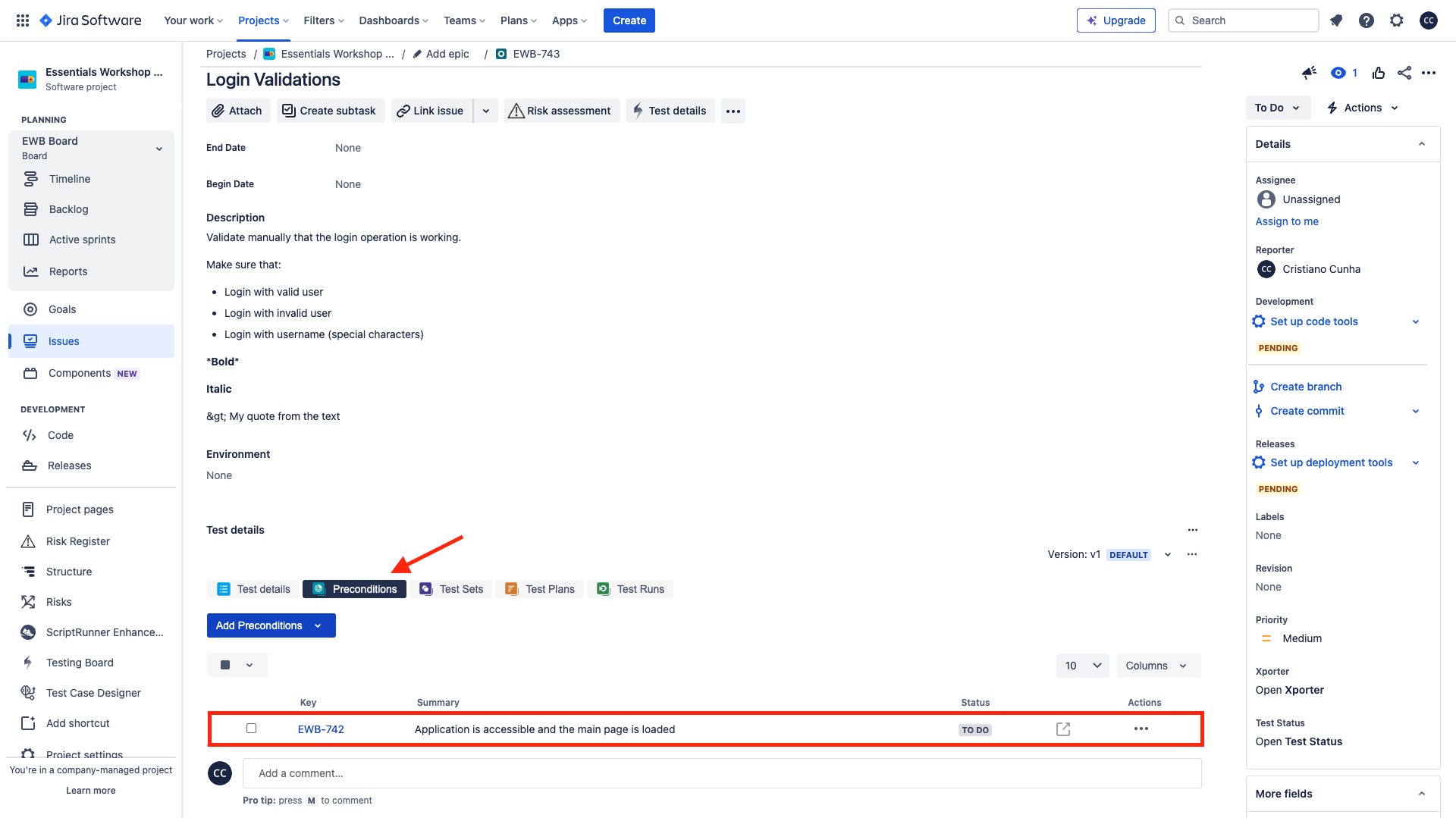The height and width of the screenshot is (818, 1456).
Task: Select the EWB-742 row checkbox
Action: 251,729
